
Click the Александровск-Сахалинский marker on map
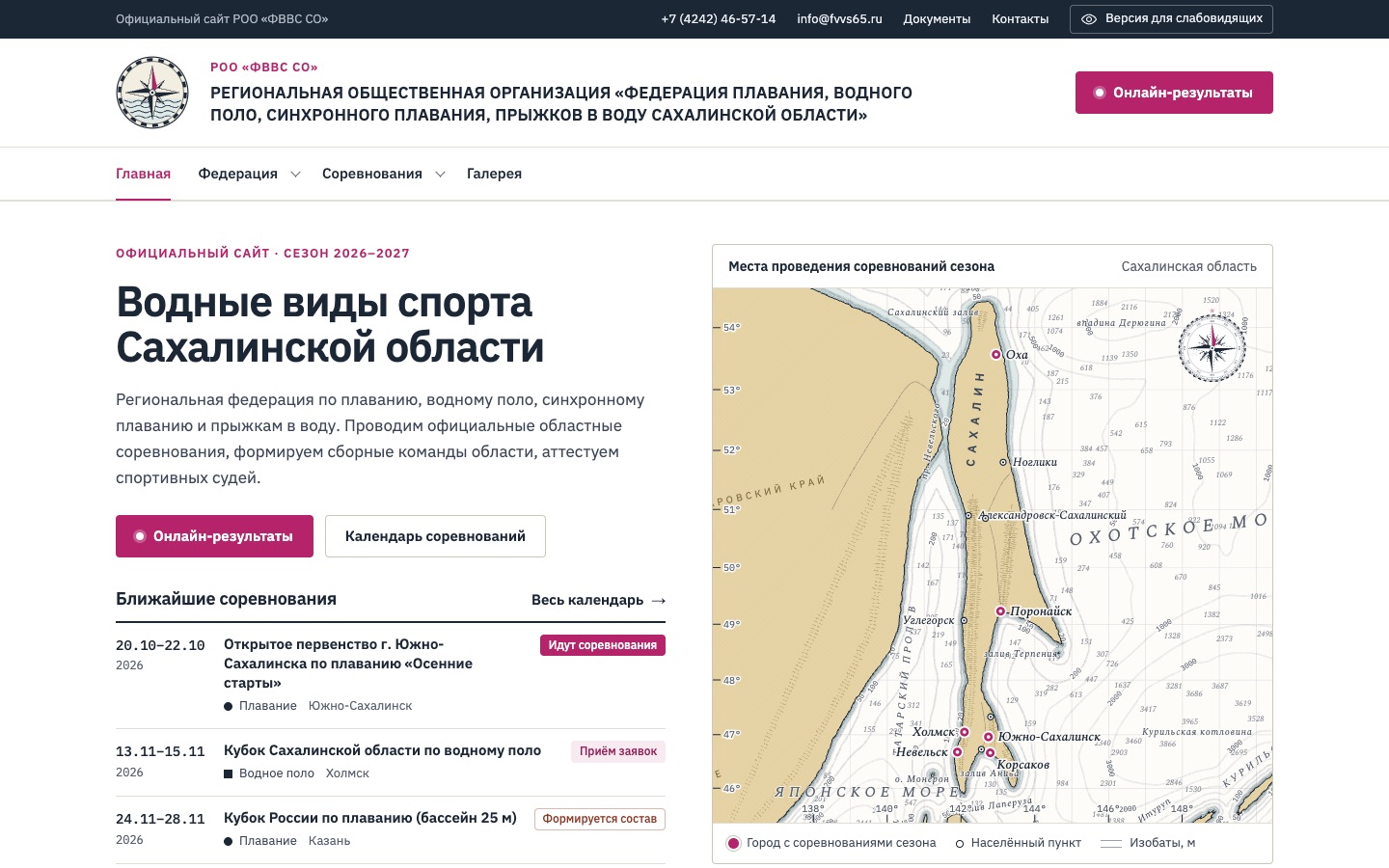(x=969, y=516)
